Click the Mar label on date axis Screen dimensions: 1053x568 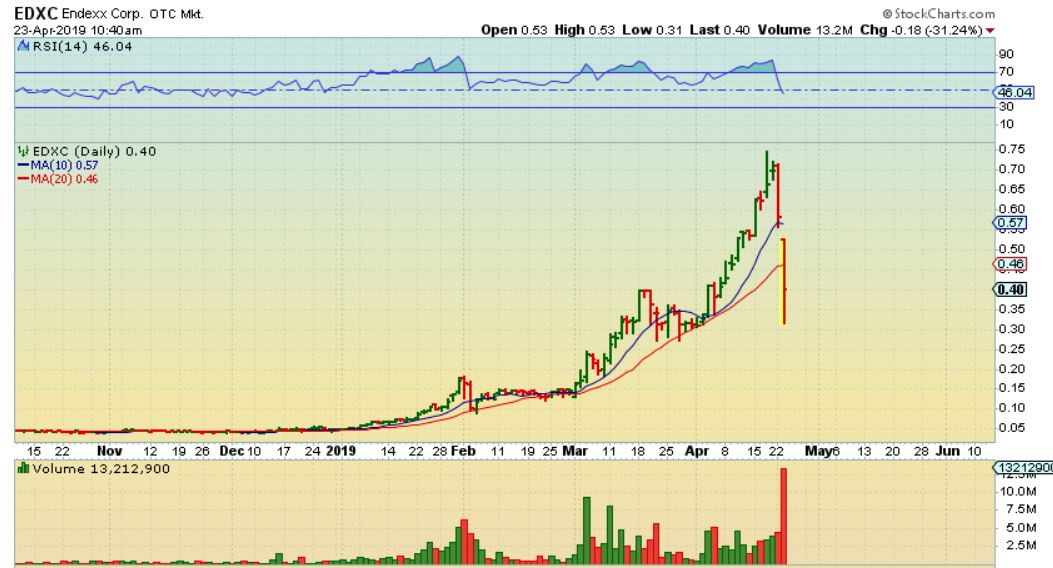tap(575, 451)
